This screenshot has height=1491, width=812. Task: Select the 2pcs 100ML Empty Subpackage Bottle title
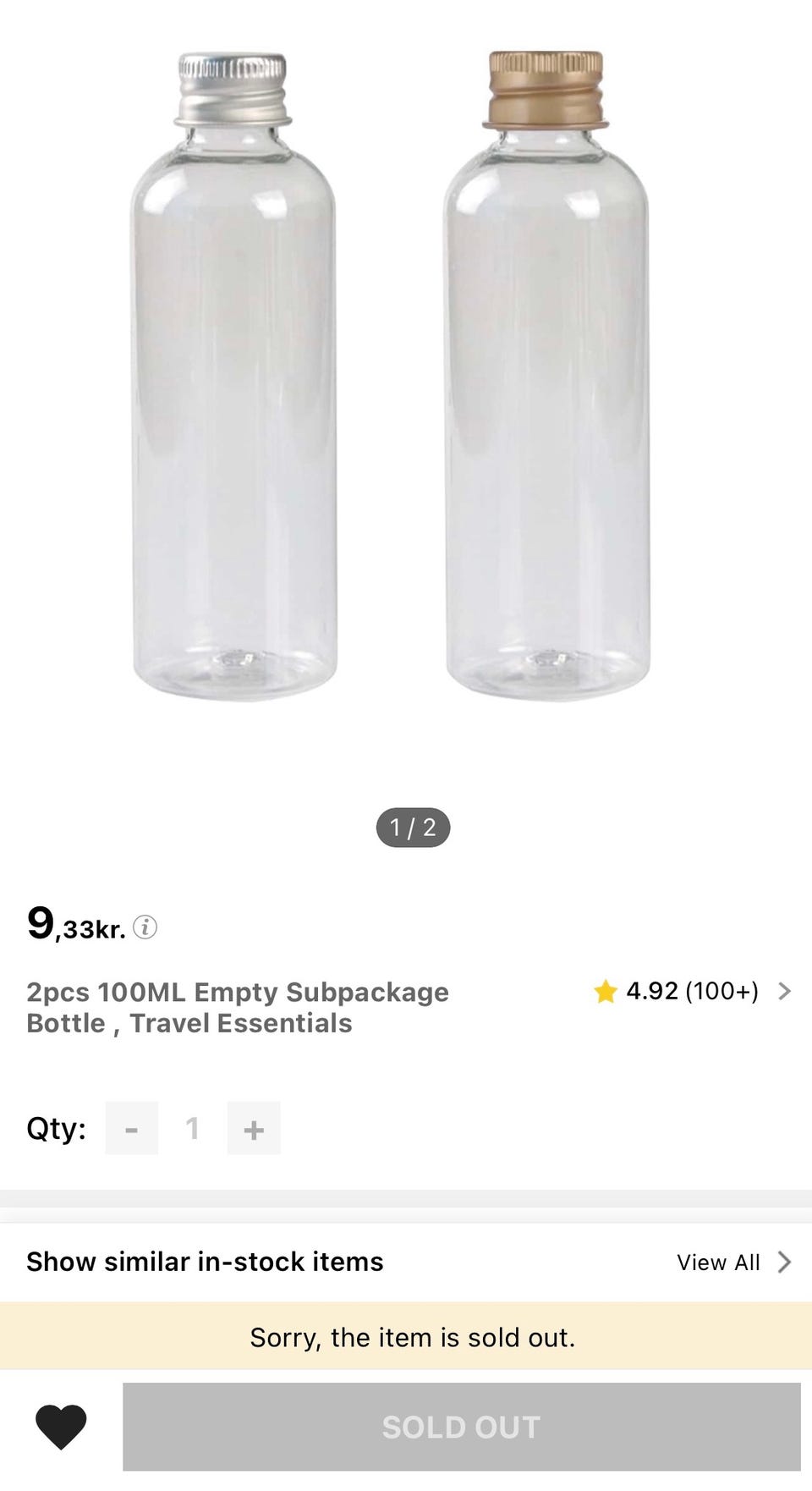click(x=238, y=1007)
